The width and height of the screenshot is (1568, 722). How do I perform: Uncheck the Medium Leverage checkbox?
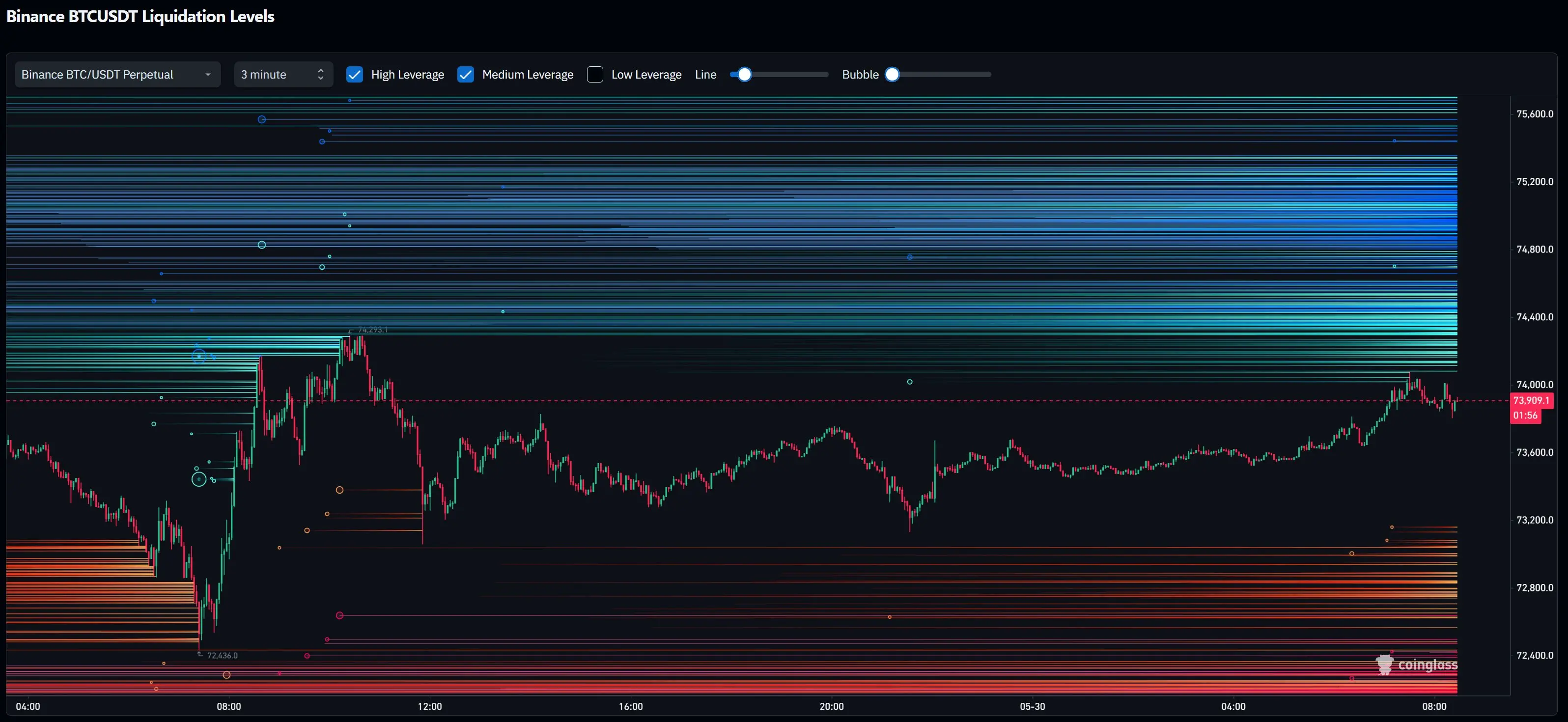(x=466, y=74)
